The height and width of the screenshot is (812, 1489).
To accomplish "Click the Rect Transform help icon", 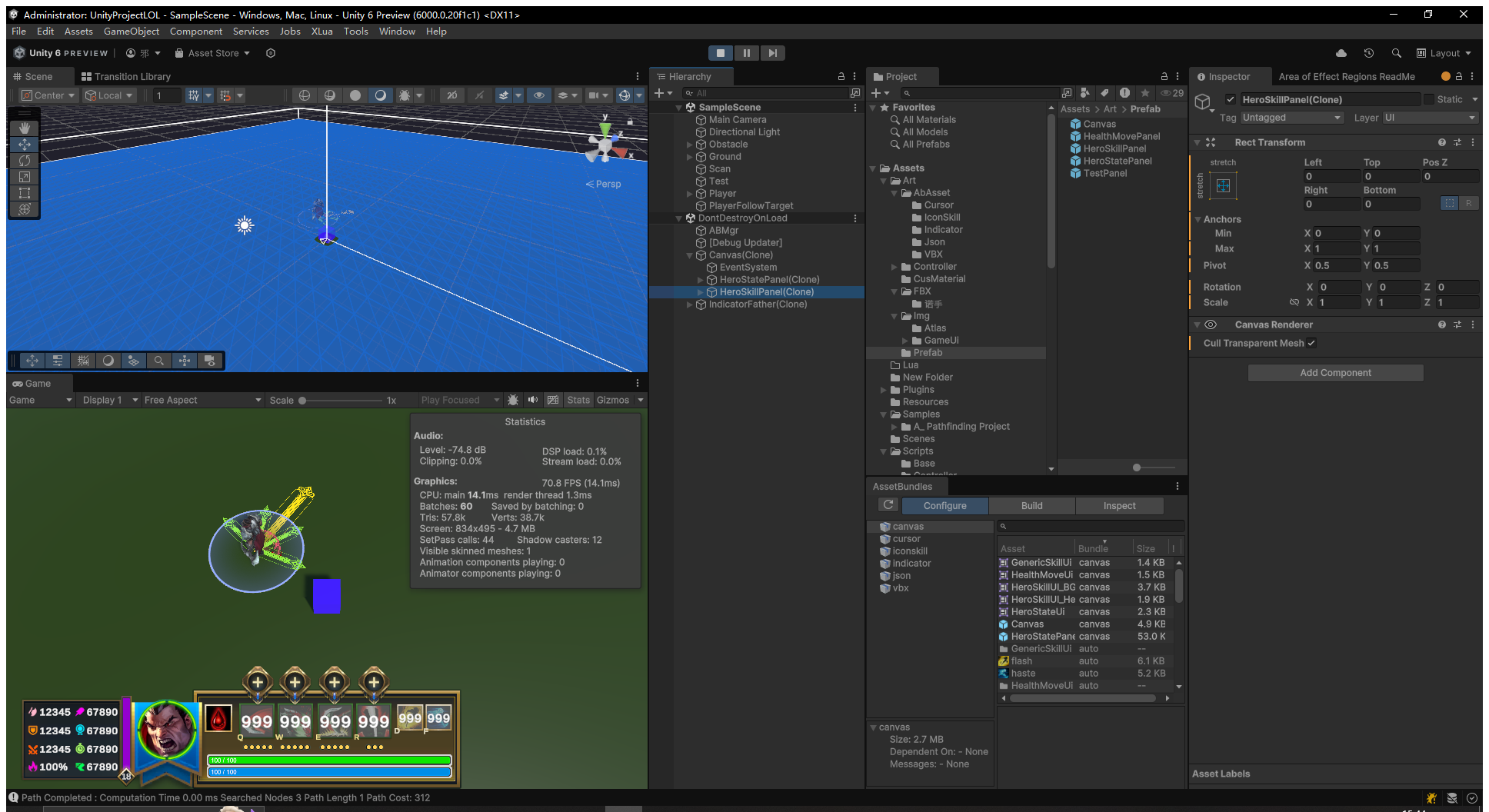I will [x=1442, y=142].
